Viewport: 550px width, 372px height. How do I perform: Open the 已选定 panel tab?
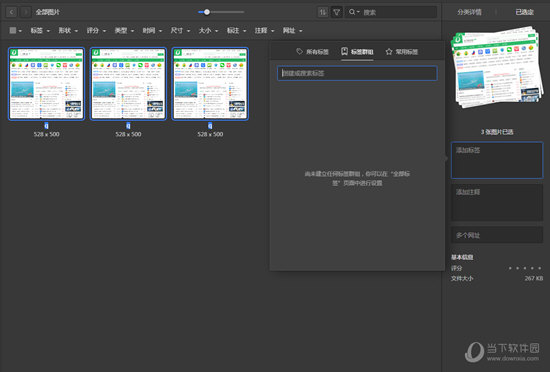point(524,12)
